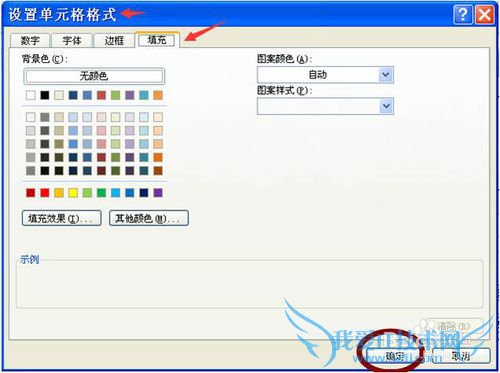Pick the aqua swatch in top theme row

pyautogui.click(x=144, y=95)
